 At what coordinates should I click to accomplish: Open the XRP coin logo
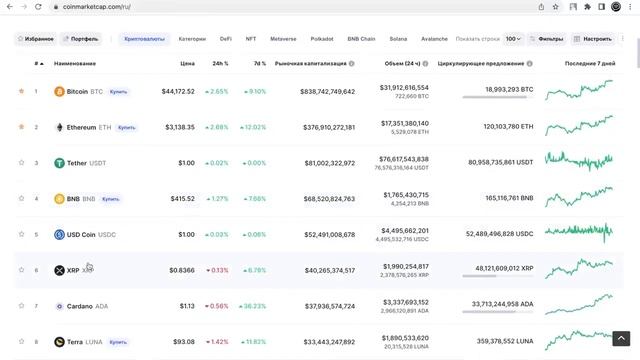click(x=59, y=270)
